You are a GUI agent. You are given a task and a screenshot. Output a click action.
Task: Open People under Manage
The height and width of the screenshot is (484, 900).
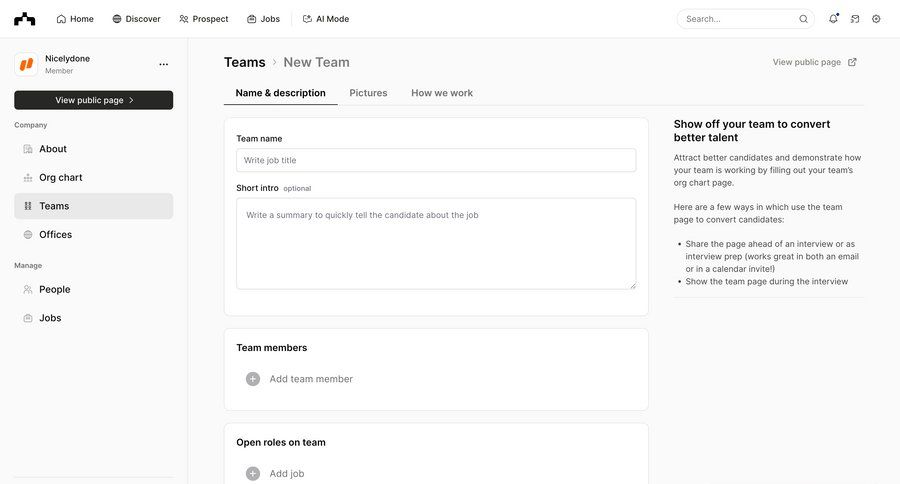pos(94,289)
